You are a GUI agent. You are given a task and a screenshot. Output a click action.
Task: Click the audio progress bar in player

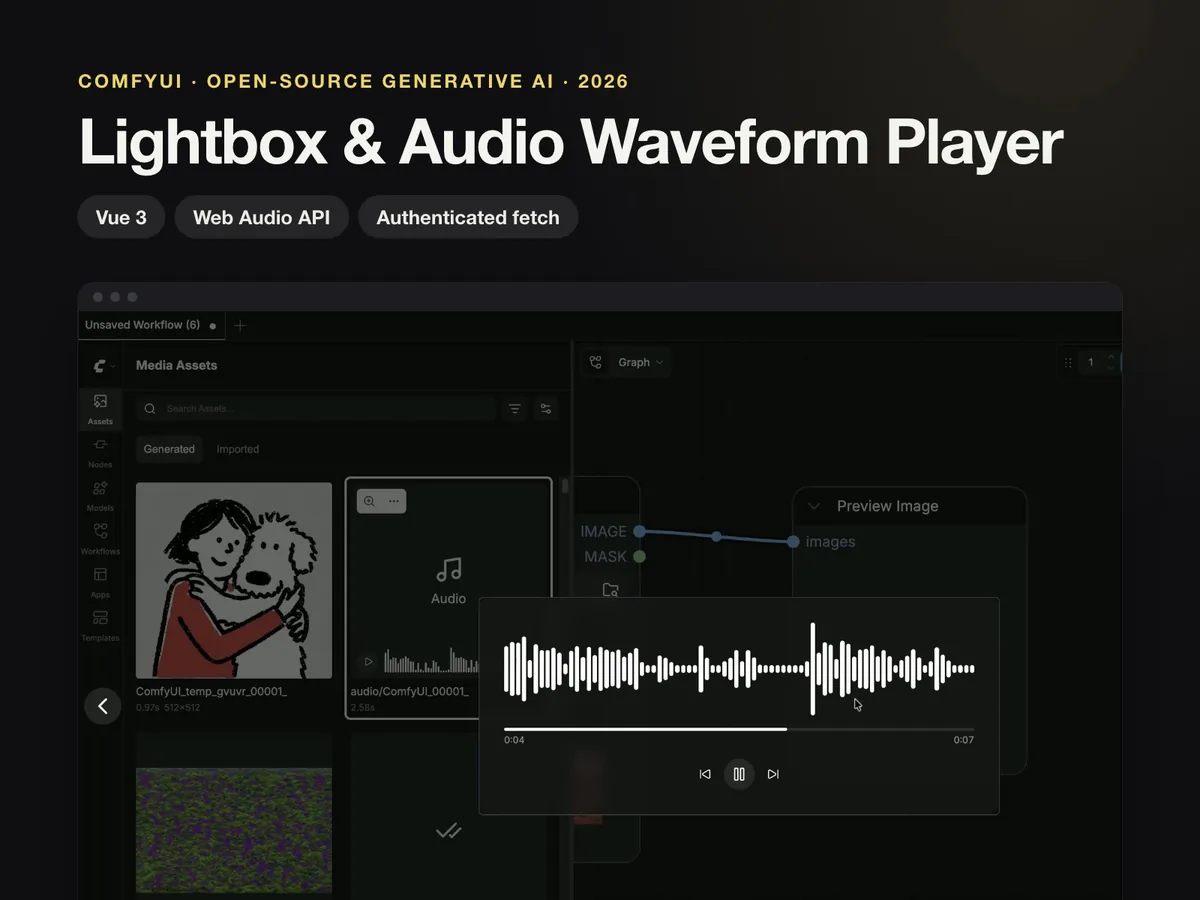[x=739, y=729]
